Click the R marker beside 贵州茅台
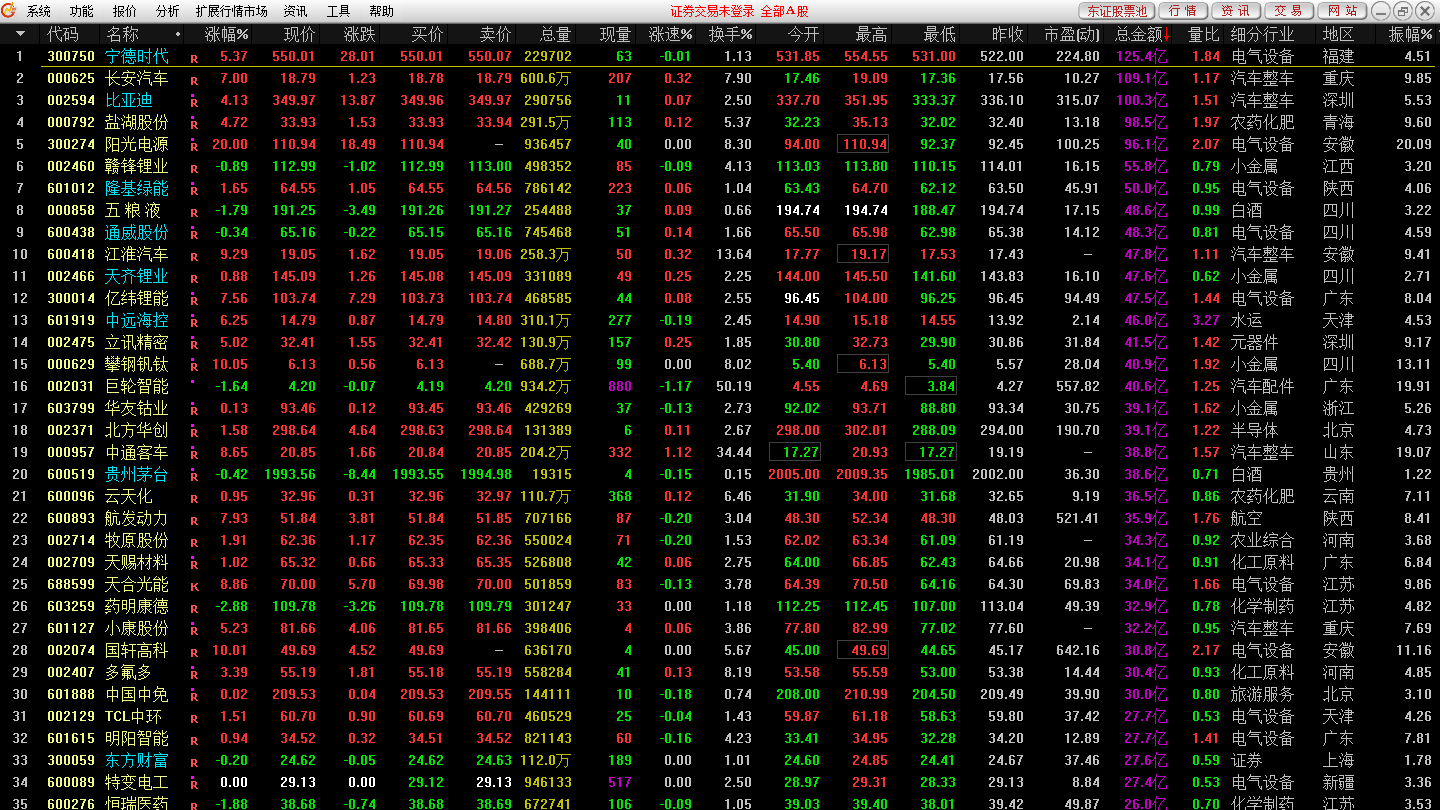Screen dimensions: 1440x810 click(x=194, y=476)
